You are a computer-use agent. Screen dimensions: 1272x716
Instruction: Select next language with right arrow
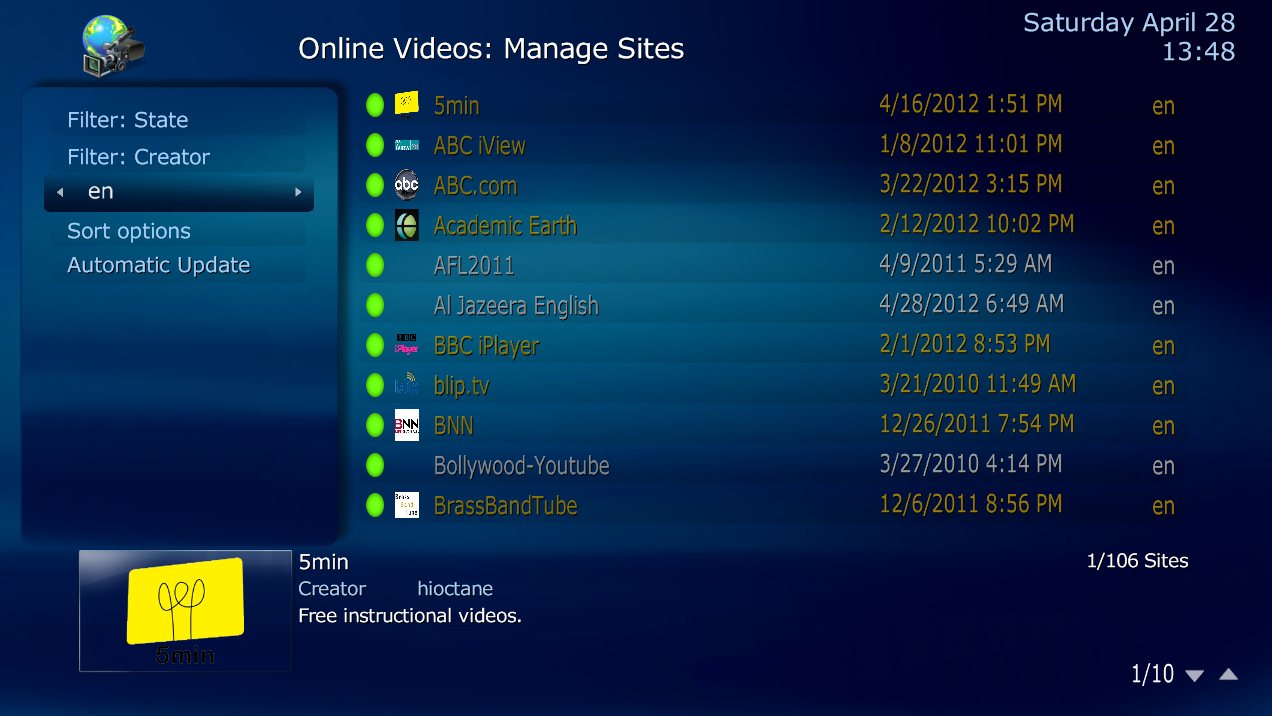pos(298,192)
